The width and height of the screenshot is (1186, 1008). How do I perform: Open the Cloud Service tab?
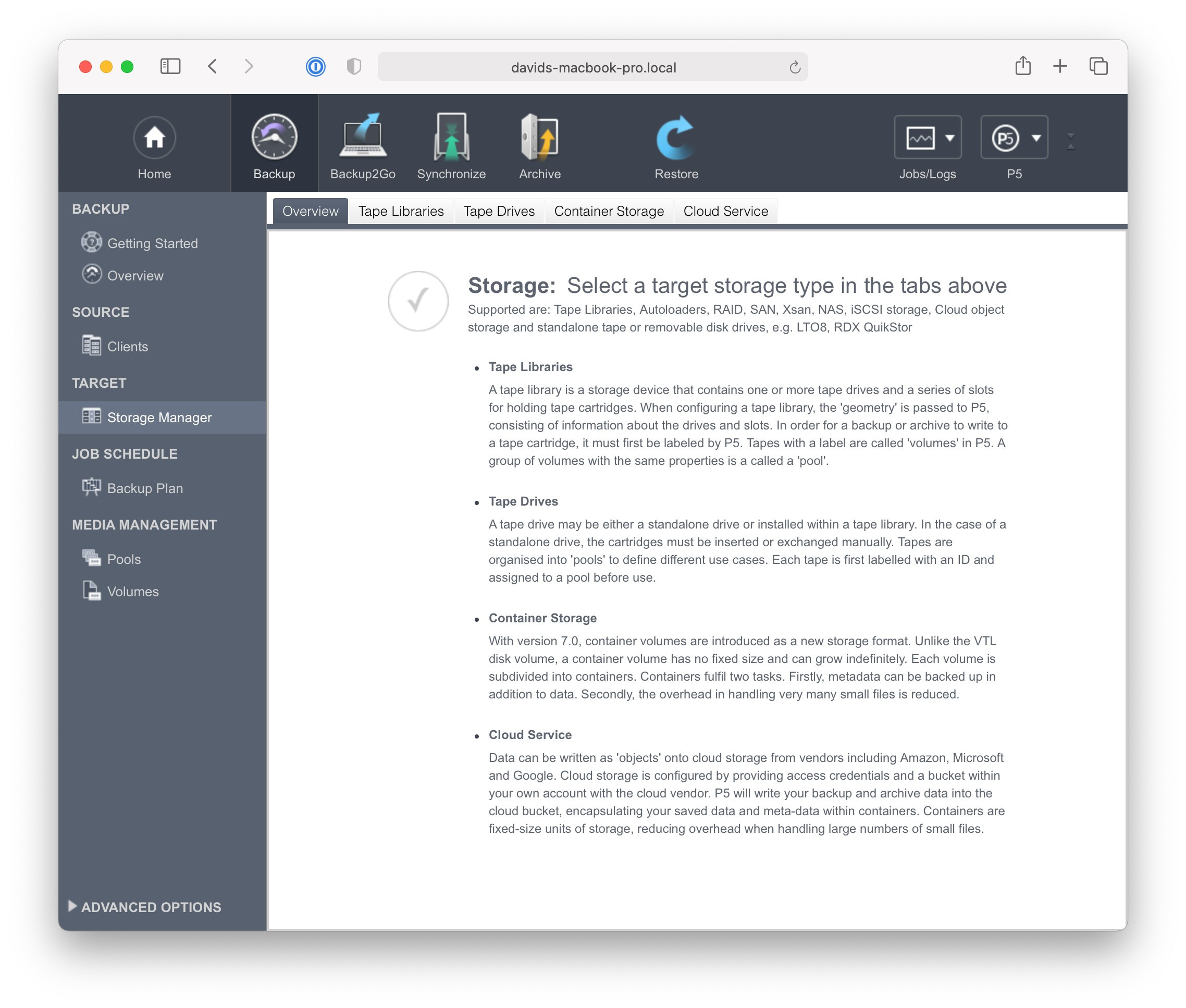(x=725, y=212)
